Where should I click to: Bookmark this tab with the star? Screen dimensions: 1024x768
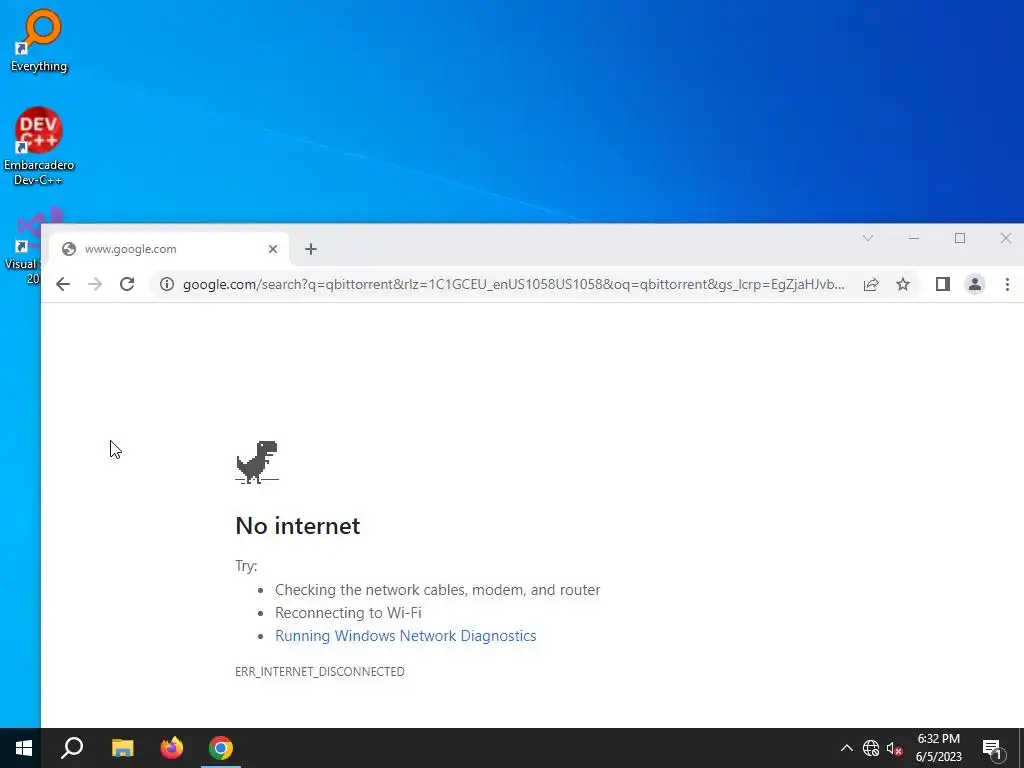pos(903,284)
